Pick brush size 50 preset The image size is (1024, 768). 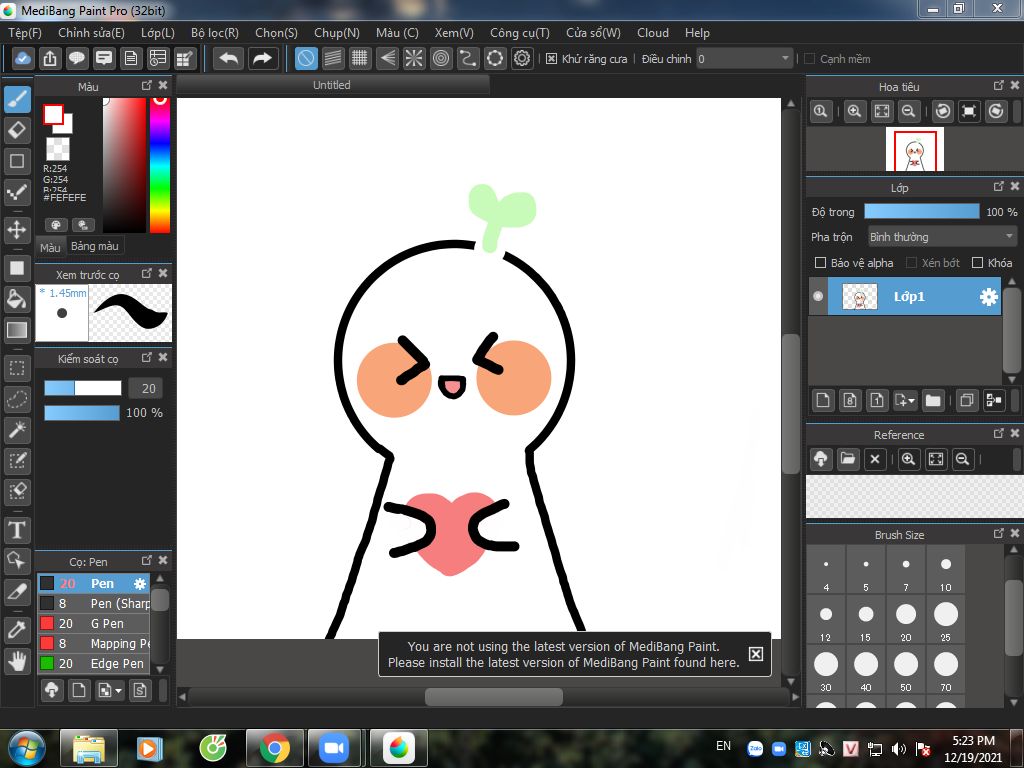click(x=906, y=669)
